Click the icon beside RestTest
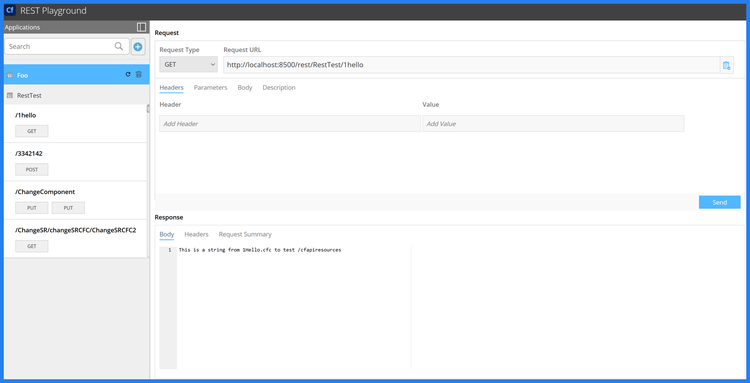This screenshot has width=750, height=383. 10,96
